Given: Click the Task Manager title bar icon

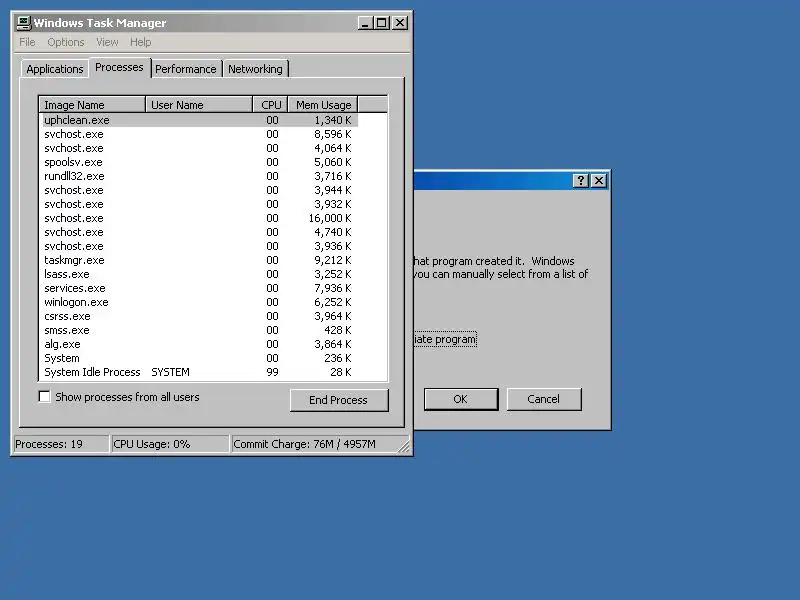Looking at the screenshot, I should point(23,23).
